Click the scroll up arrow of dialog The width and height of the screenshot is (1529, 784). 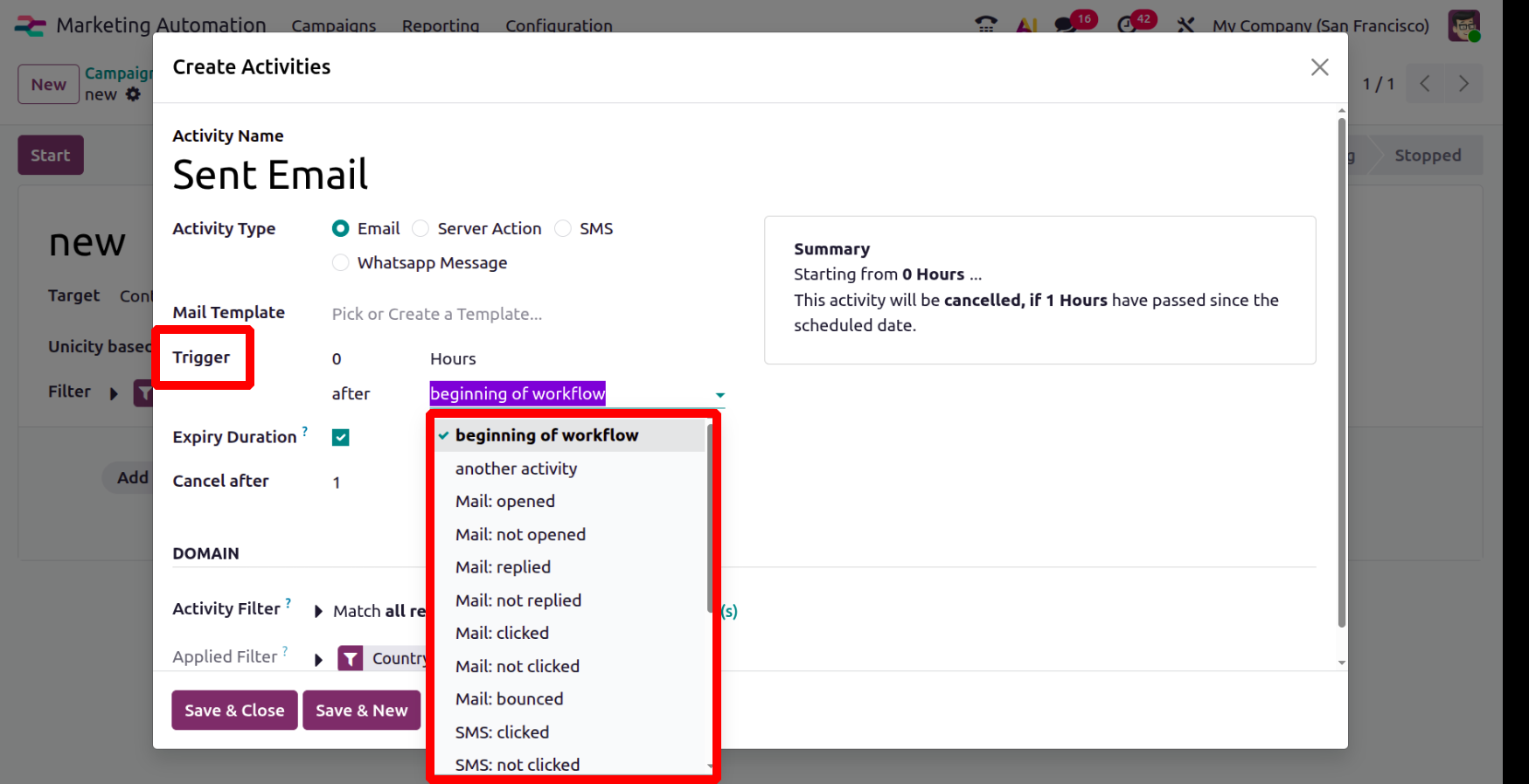pyautogui.click(x=1342, y=111)
